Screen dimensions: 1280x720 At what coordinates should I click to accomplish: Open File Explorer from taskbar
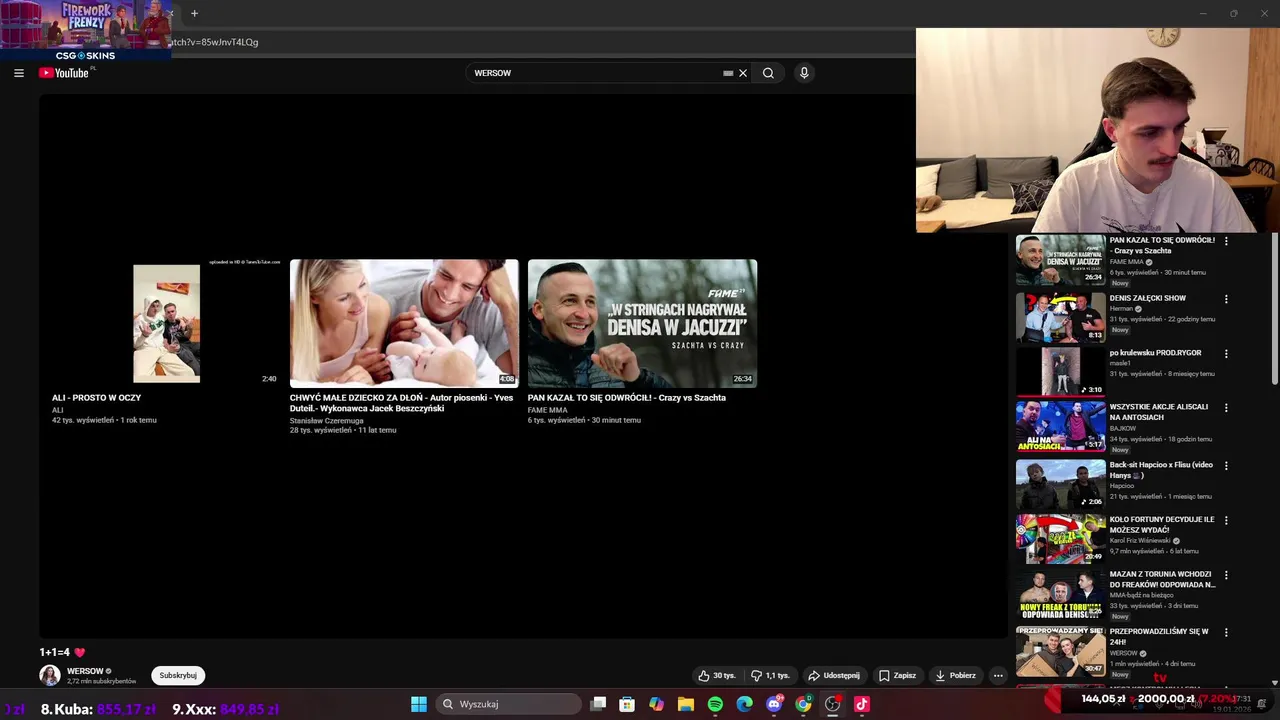tap(686, 704)
